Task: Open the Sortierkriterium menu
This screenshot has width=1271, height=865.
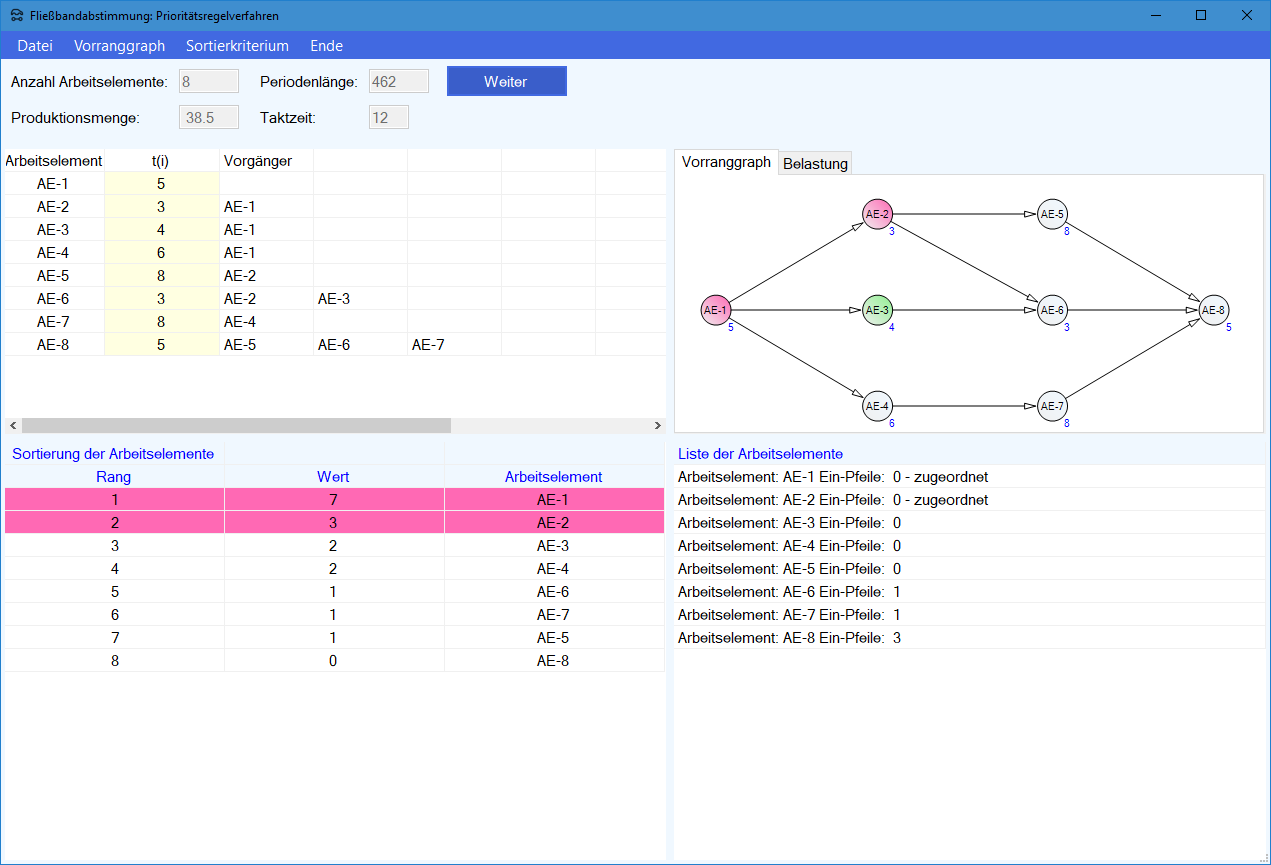Action: (237, 46)
